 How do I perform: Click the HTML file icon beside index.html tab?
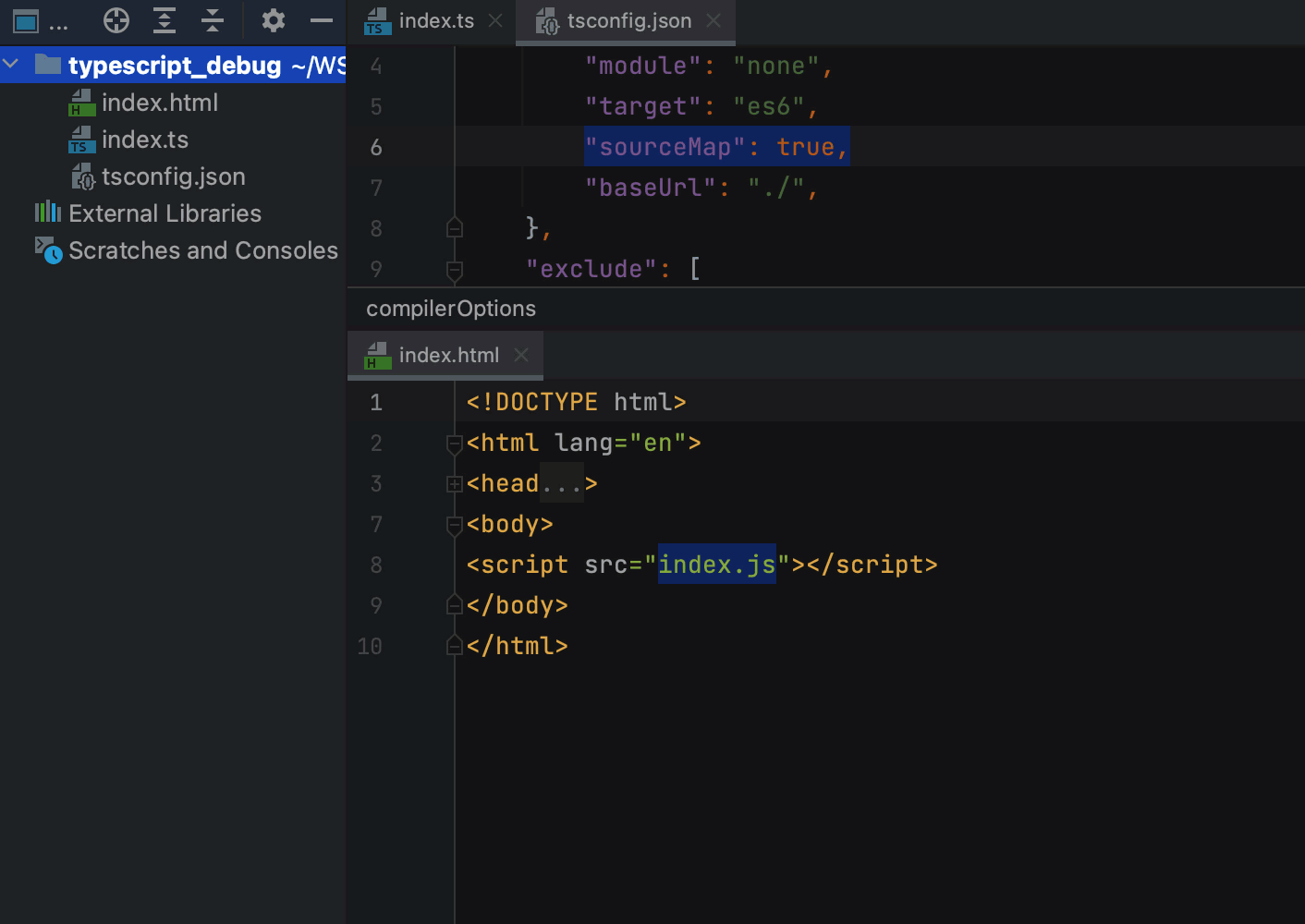click(376, 355)
